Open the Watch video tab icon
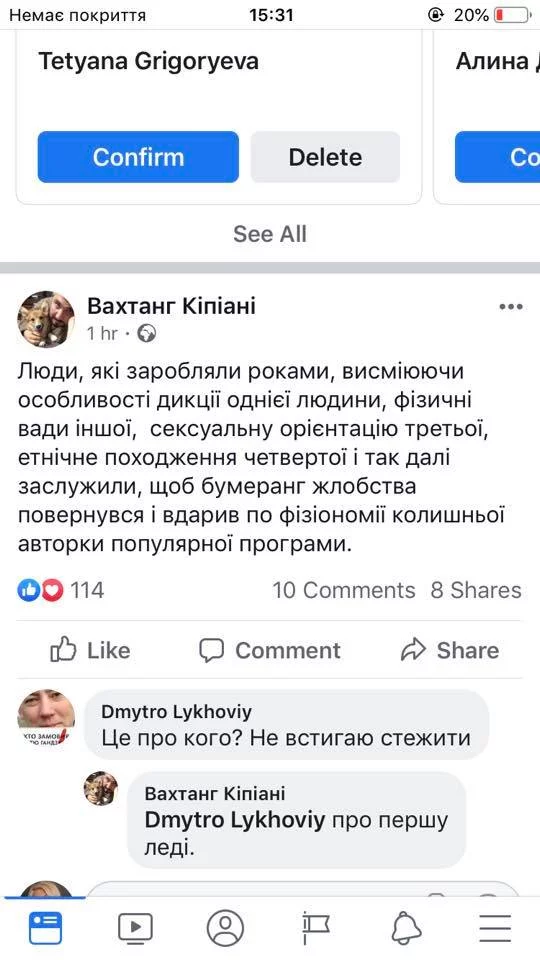The image size is (540, 960). 135,929
